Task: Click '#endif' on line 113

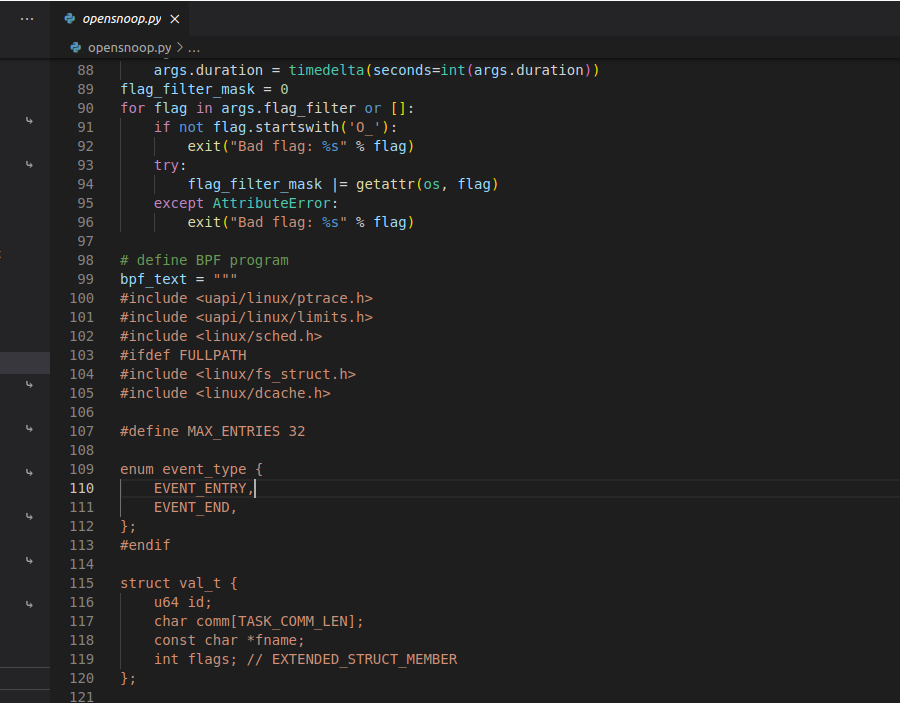Action: tap(145, 545)
